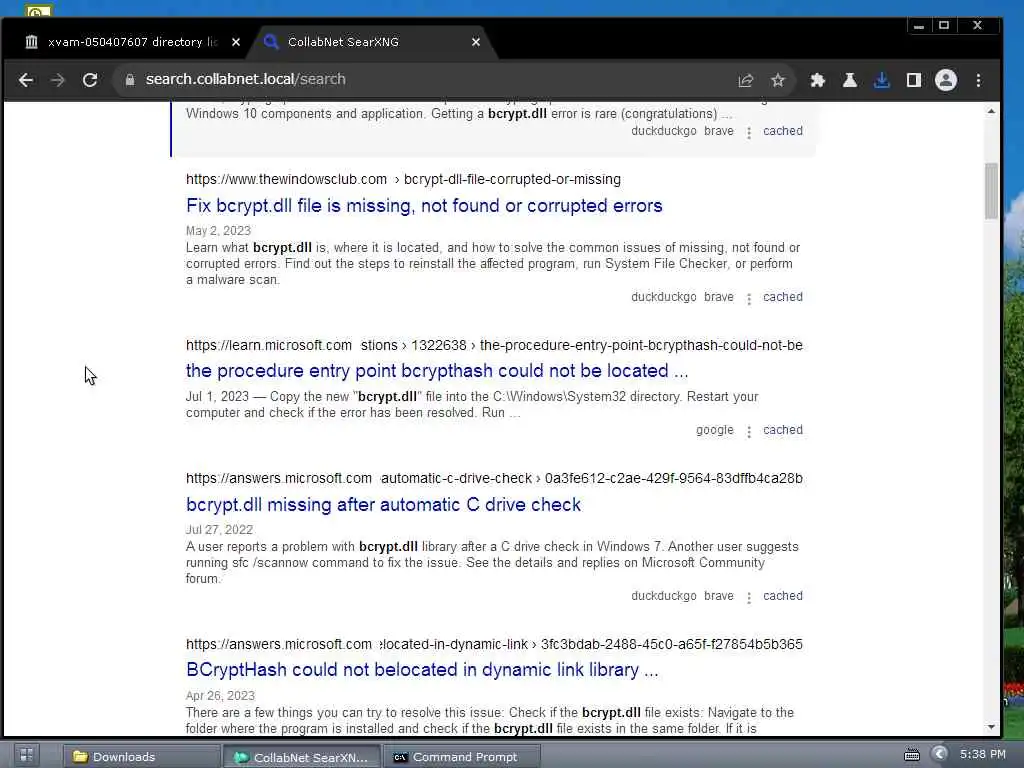Image resolution: width=1024 pixels, height=768 pixels.
Task: Click the system tray expand arrow icon
Action: point(939,754)
